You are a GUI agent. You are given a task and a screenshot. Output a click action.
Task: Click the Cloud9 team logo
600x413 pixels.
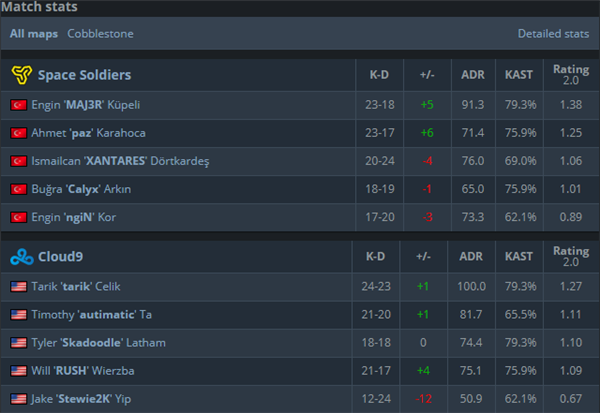coord(21,256)
